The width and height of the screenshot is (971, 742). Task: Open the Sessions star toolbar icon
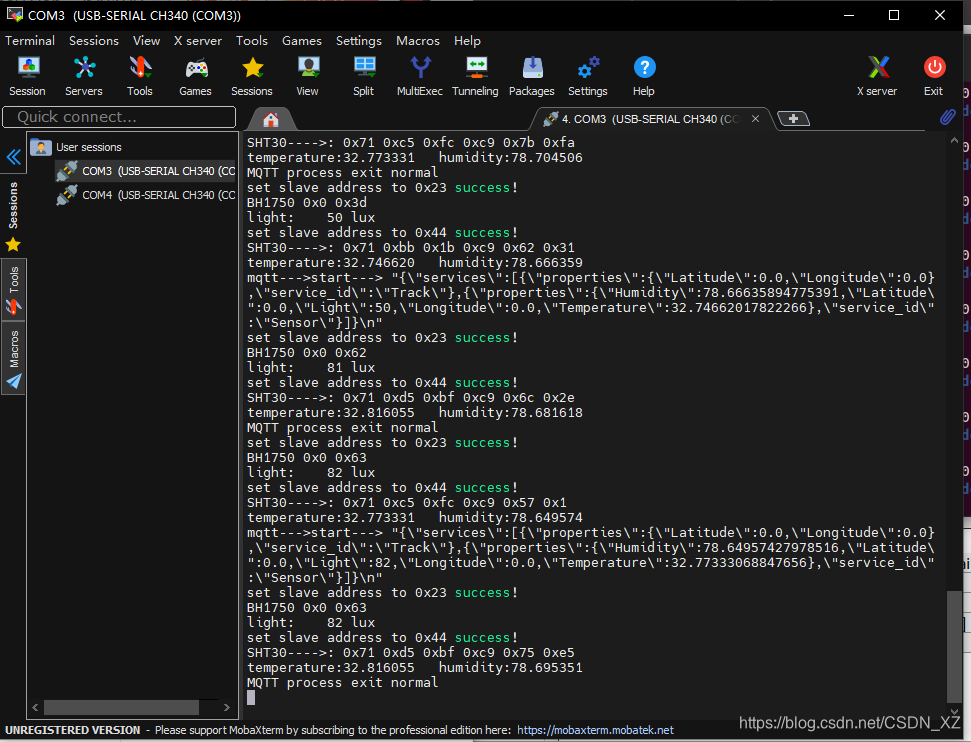point(251,76)
